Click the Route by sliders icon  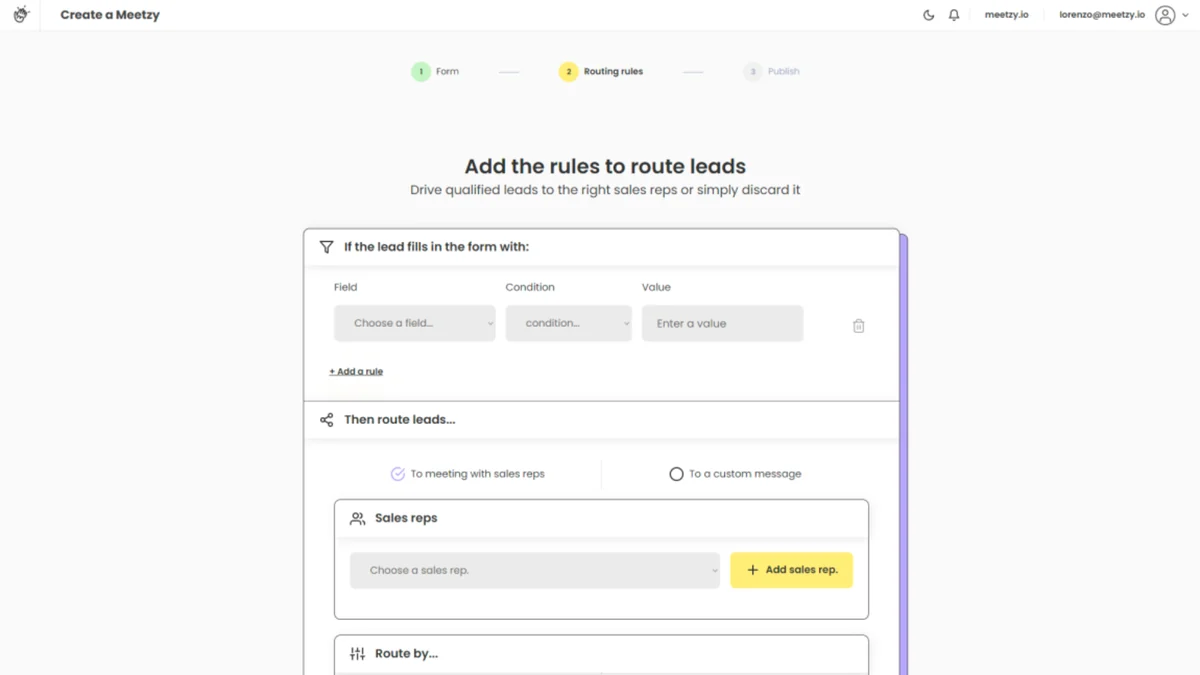[357, 654]
